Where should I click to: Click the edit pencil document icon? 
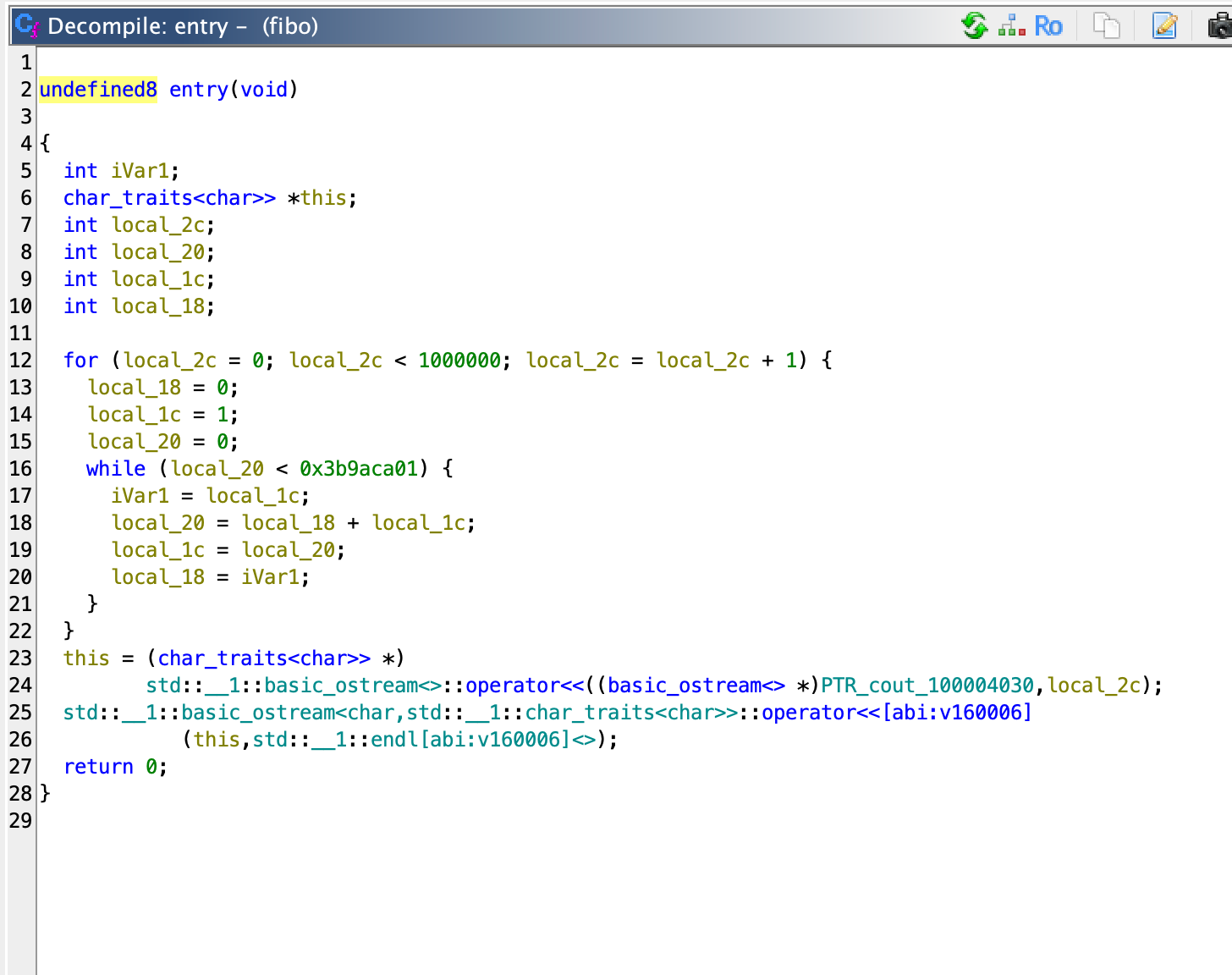(x=1164, y=26)
